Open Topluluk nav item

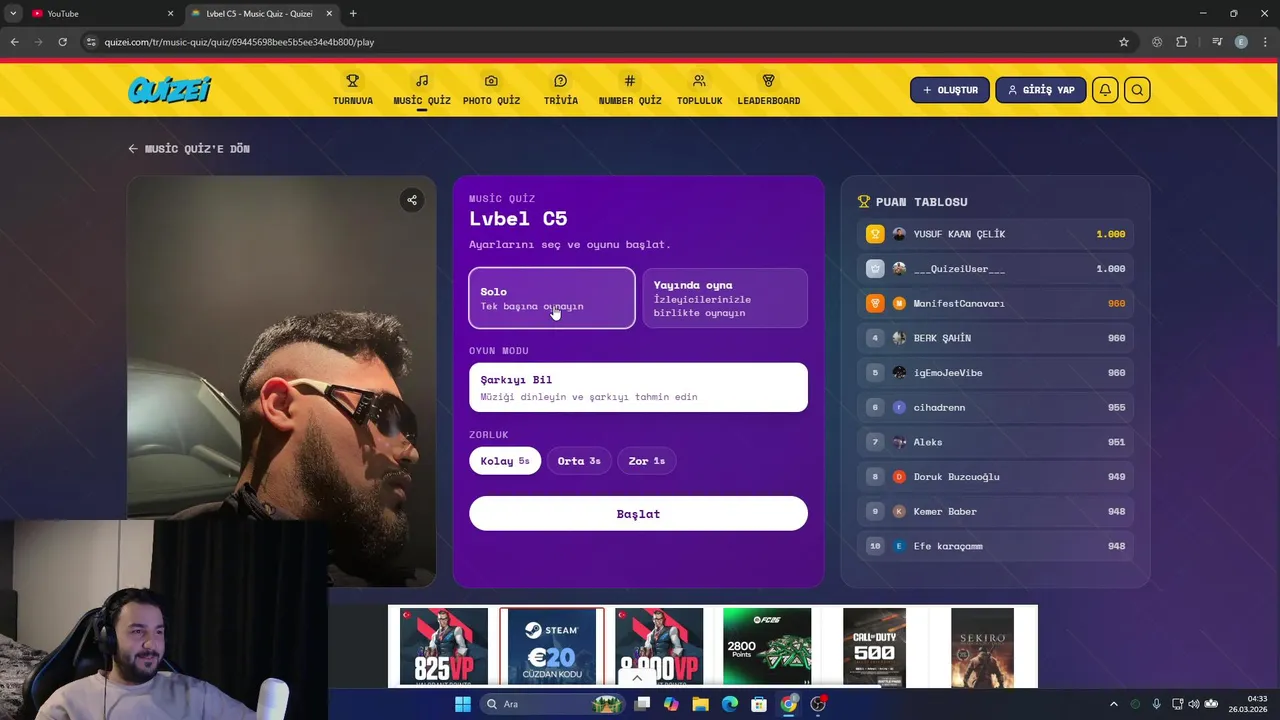click(x=699, y=89)
